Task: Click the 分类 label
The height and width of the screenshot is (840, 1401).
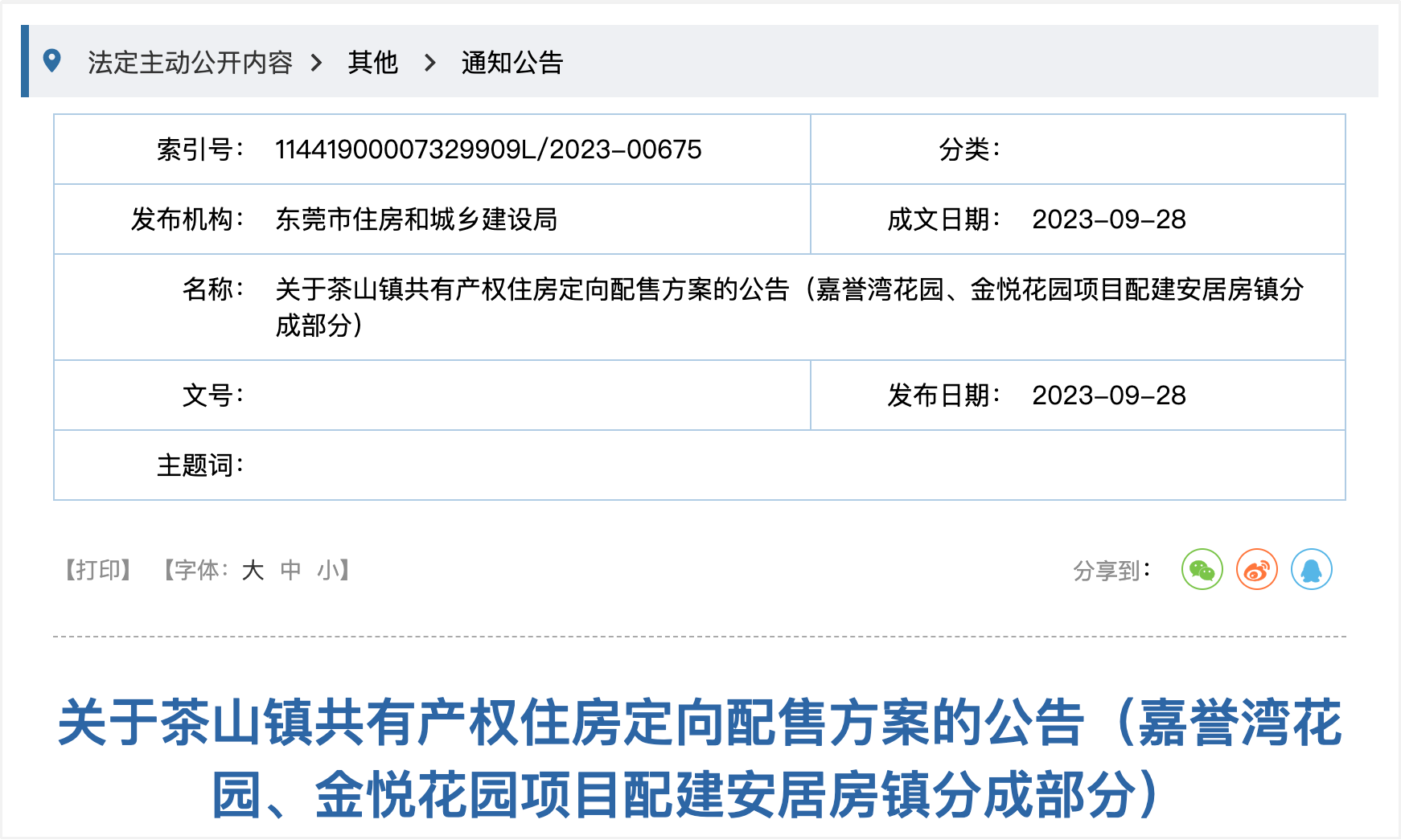Action: tap(969, 150)
